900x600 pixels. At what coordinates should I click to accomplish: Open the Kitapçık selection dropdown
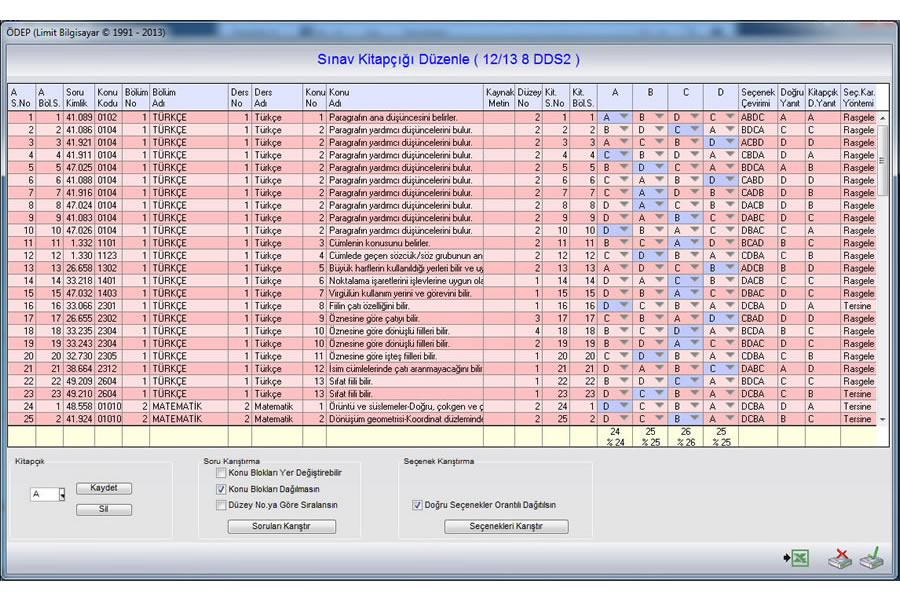coord(62,494)
